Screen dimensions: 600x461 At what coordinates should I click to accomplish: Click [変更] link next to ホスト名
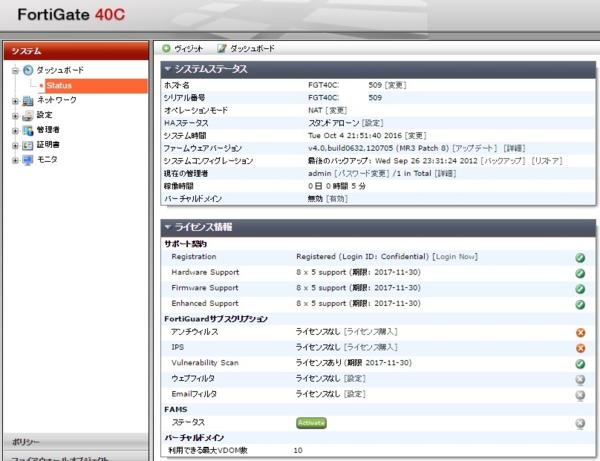point(396,85)
